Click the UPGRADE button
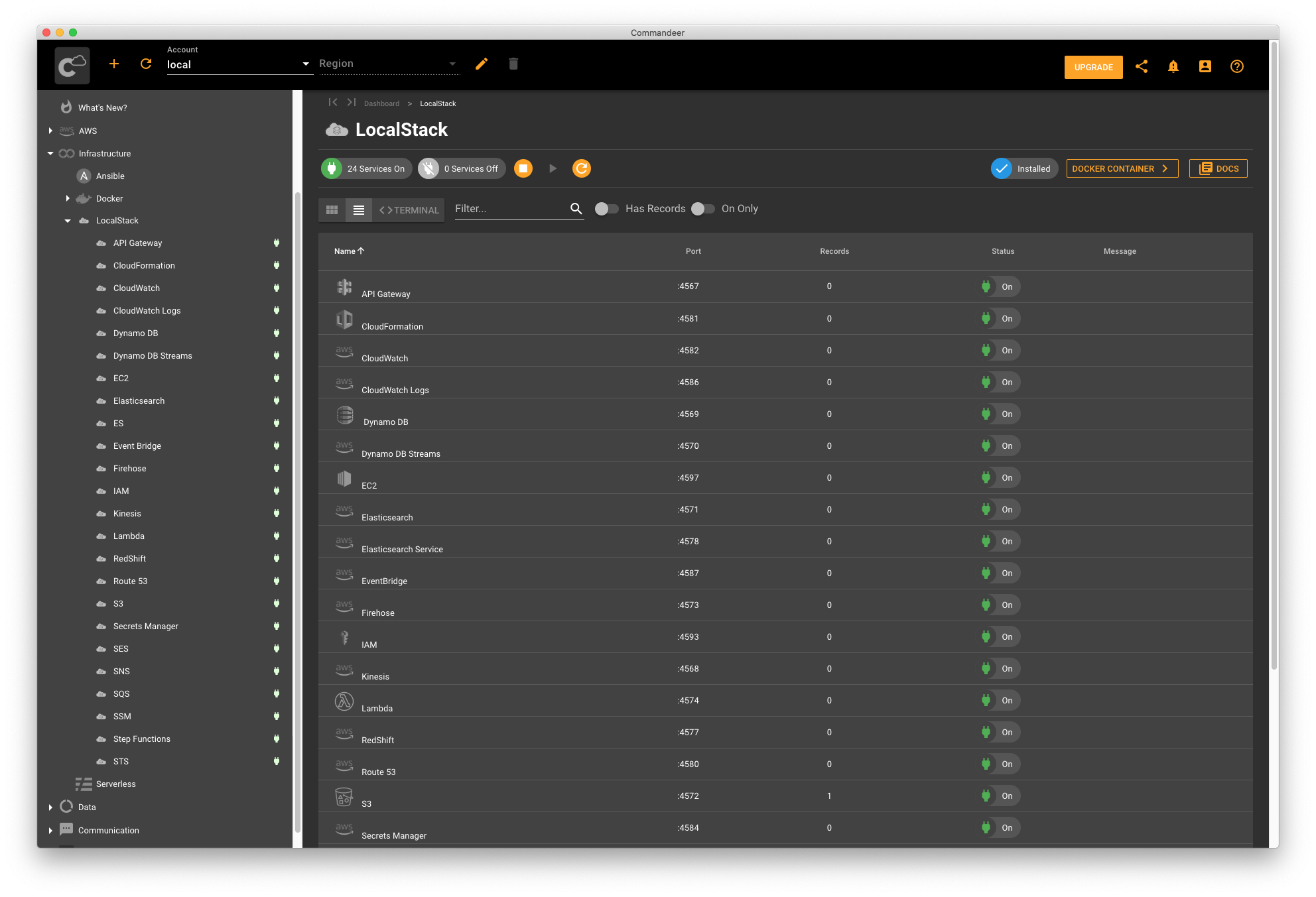 coord(1093,67)
